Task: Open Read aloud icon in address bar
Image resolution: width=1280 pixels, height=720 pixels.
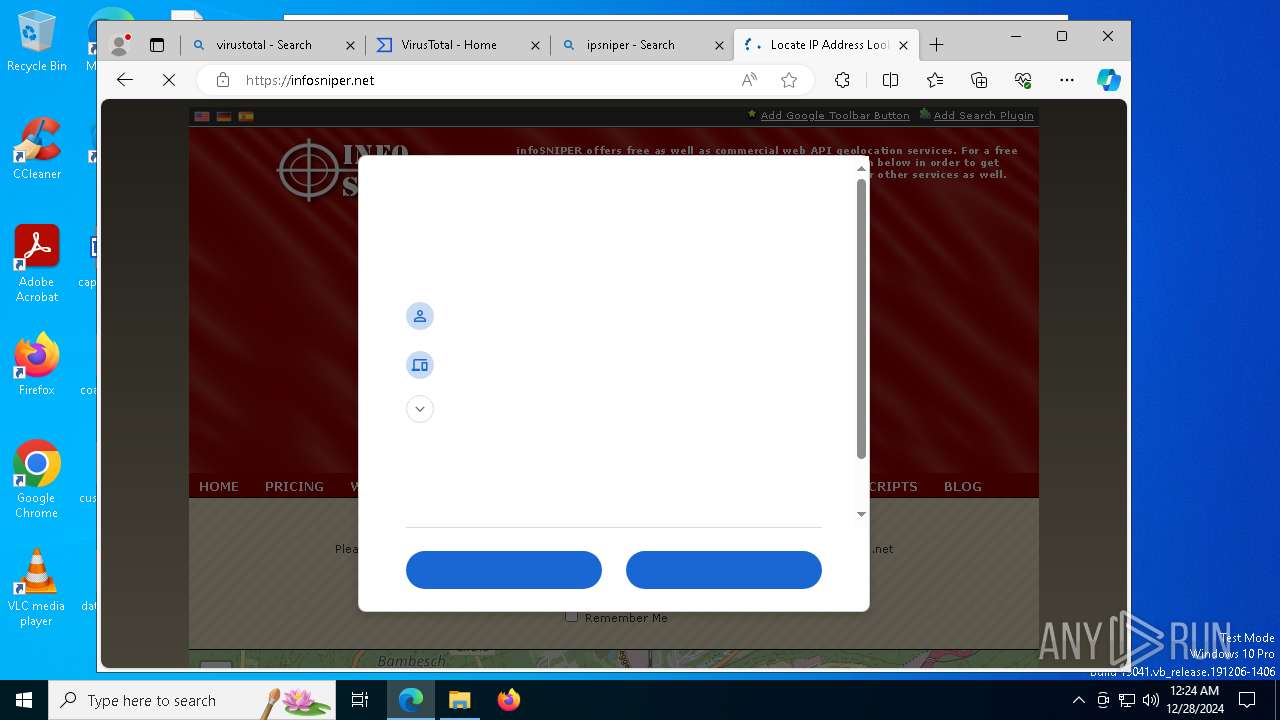Action: click(749, 80)
